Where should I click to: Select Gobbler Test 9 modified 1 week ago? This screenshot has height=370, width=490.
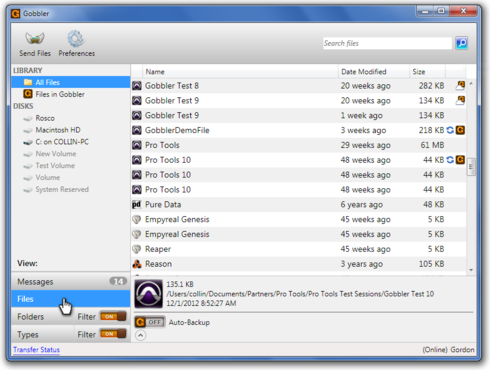298,115
